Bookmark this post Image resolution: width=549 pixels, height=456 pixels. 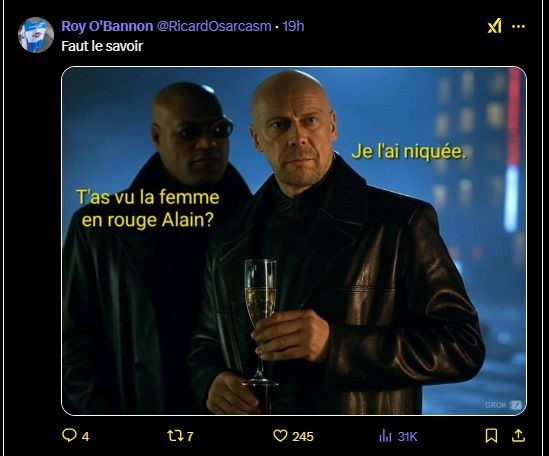pos(491,436)
